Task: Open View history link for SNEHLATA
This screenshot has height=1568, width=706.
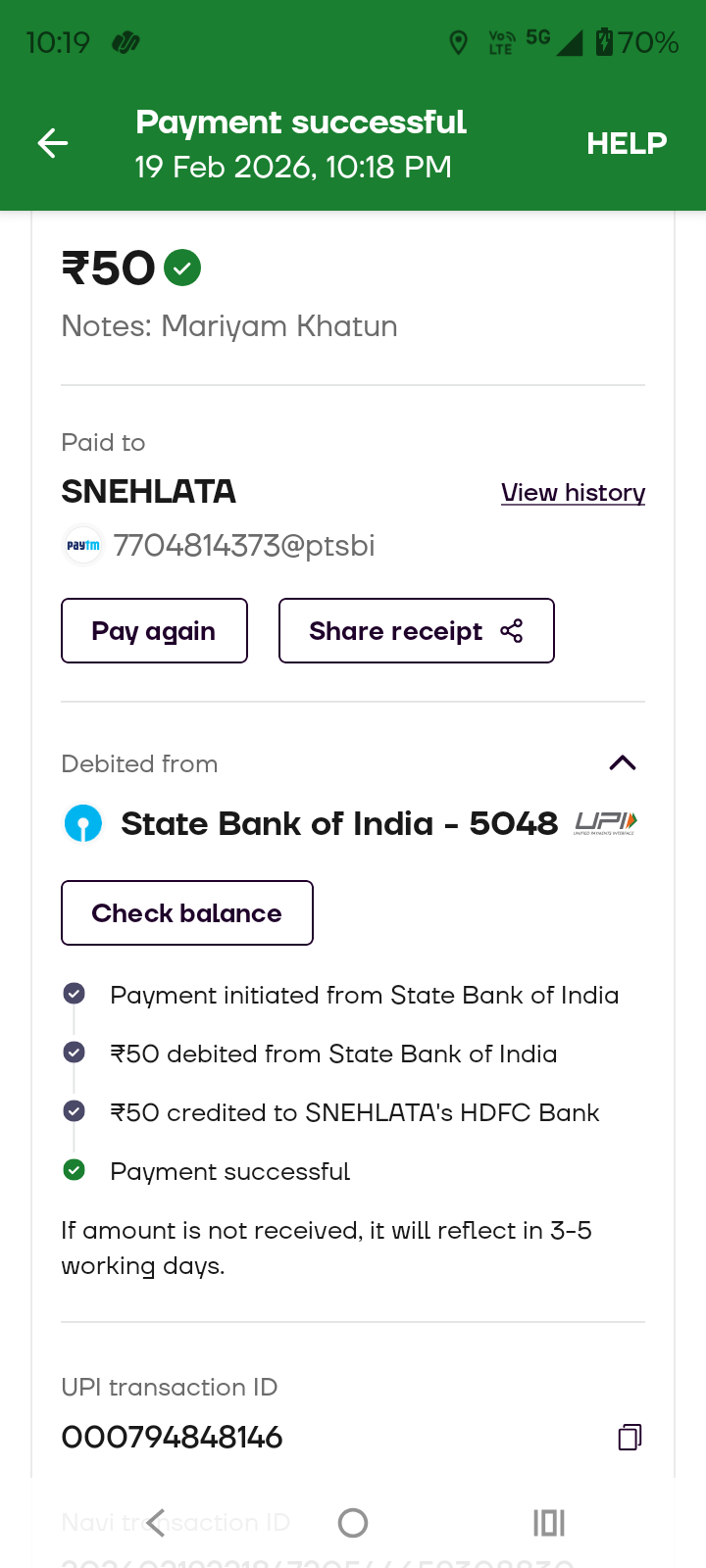Action: pos(573,493)
